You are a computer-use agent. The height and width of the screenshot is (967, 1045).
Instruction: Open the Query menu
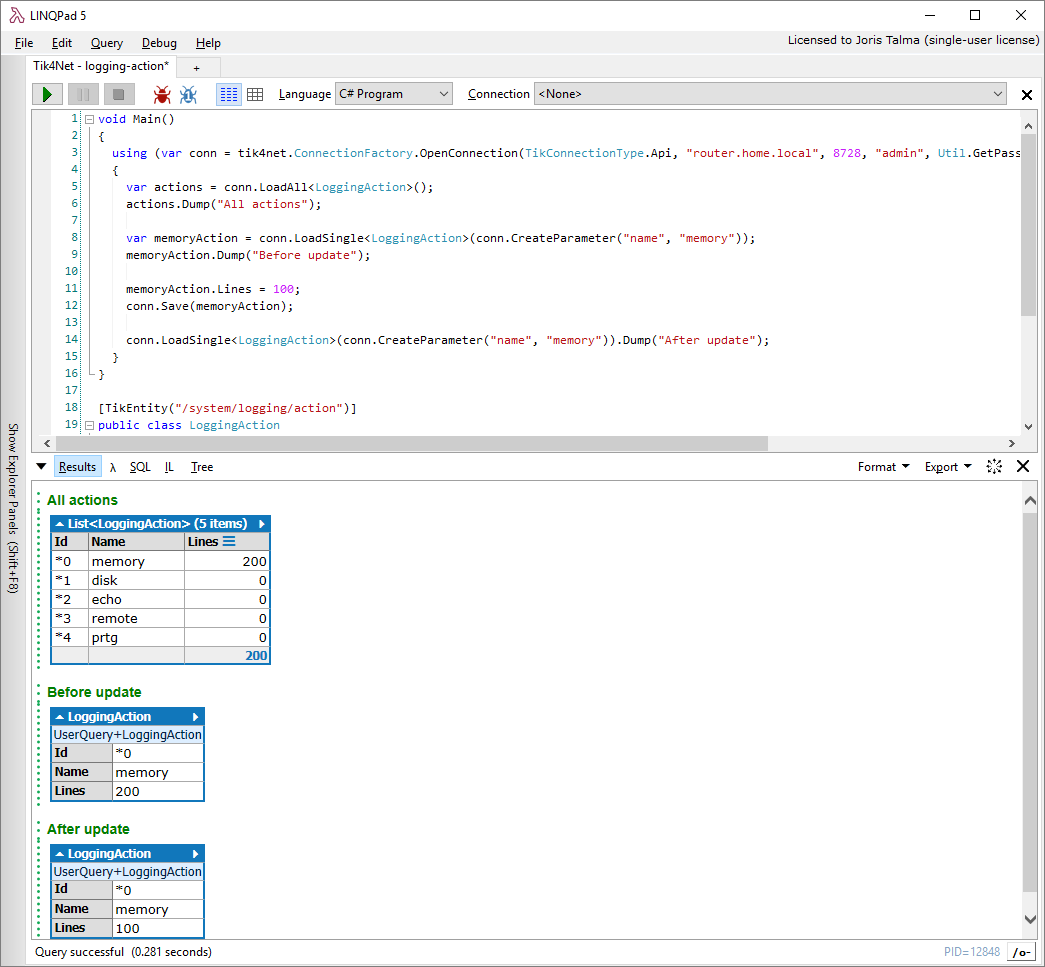107,43
